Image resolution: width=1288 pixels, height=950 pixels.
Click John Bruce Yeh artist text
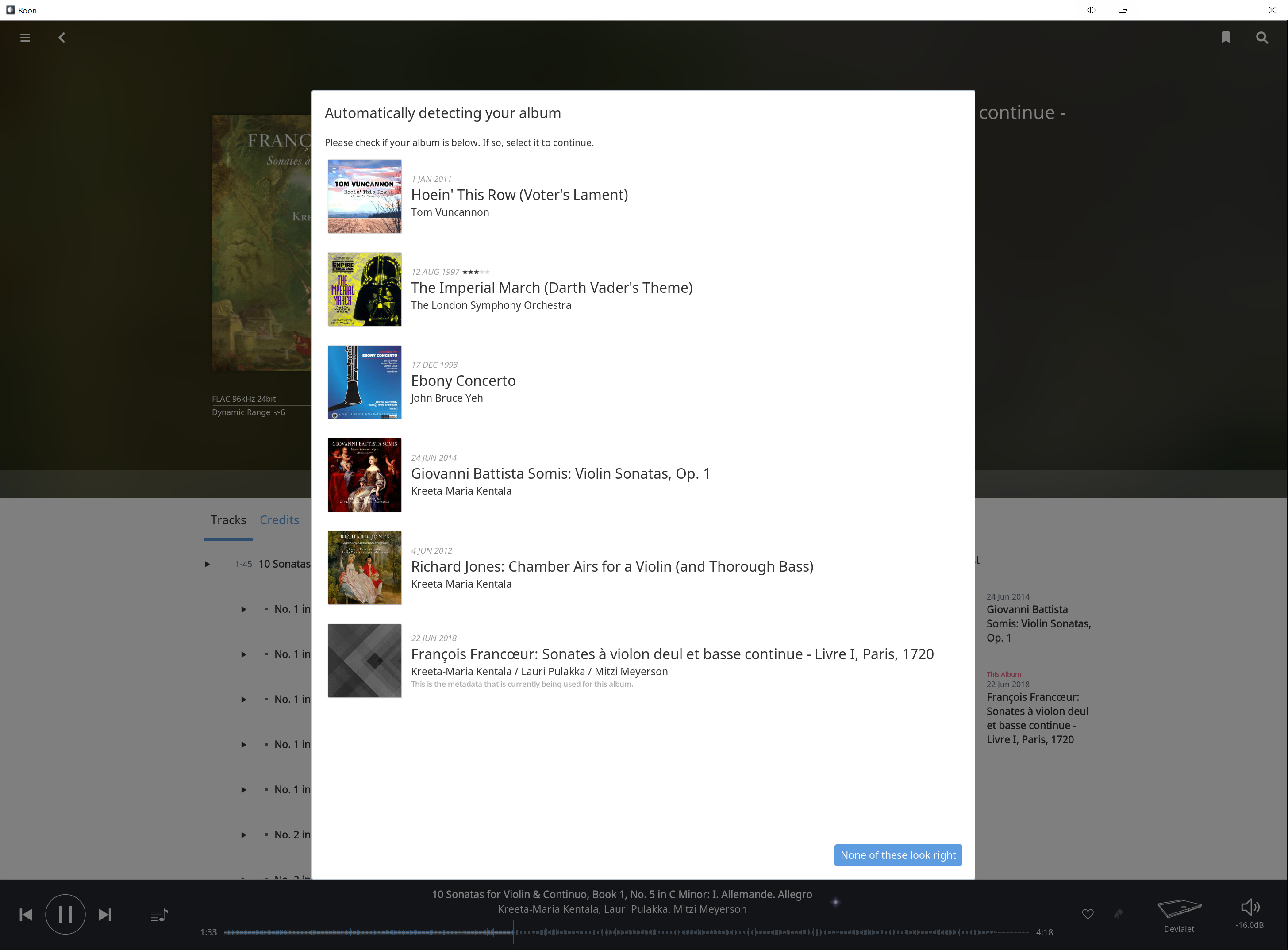point(447,398)
